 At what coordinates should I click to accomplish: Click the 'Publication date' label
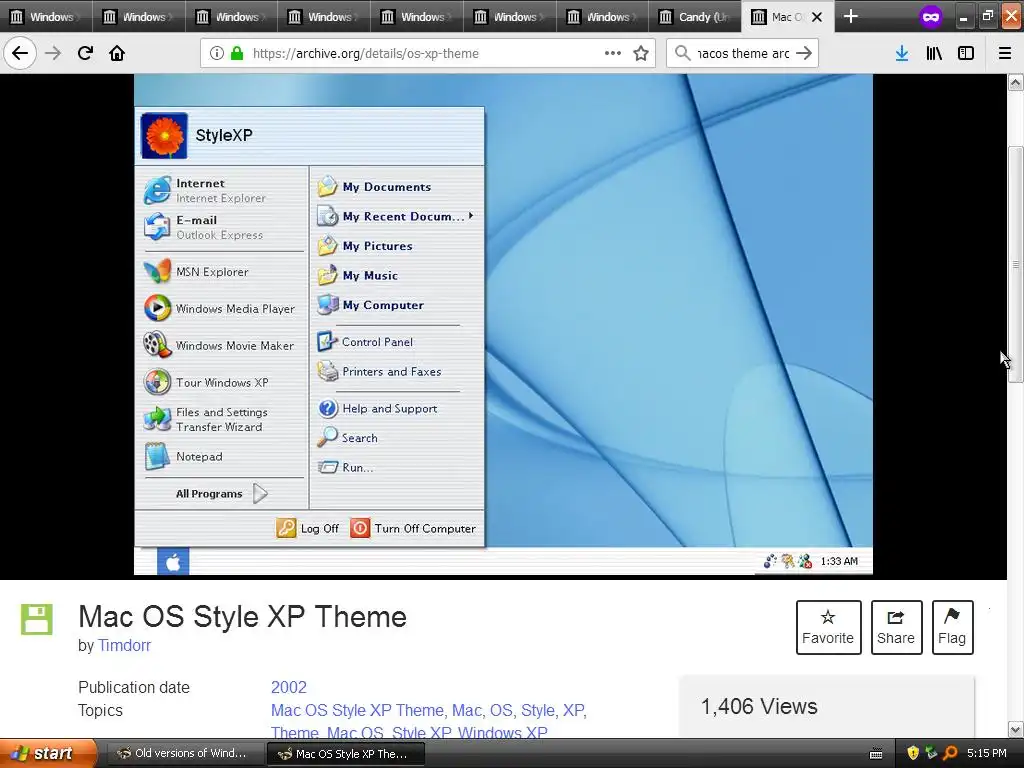(x=134, y=687)
